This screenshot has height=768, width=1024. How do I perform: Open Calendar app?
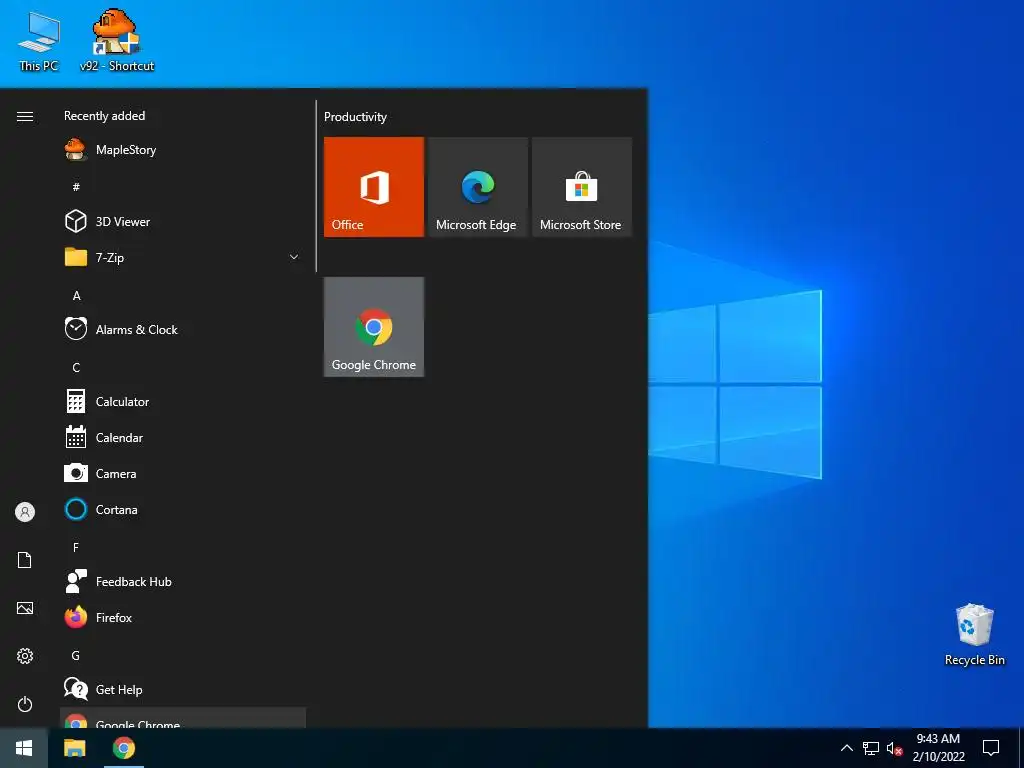coord(183,438)
